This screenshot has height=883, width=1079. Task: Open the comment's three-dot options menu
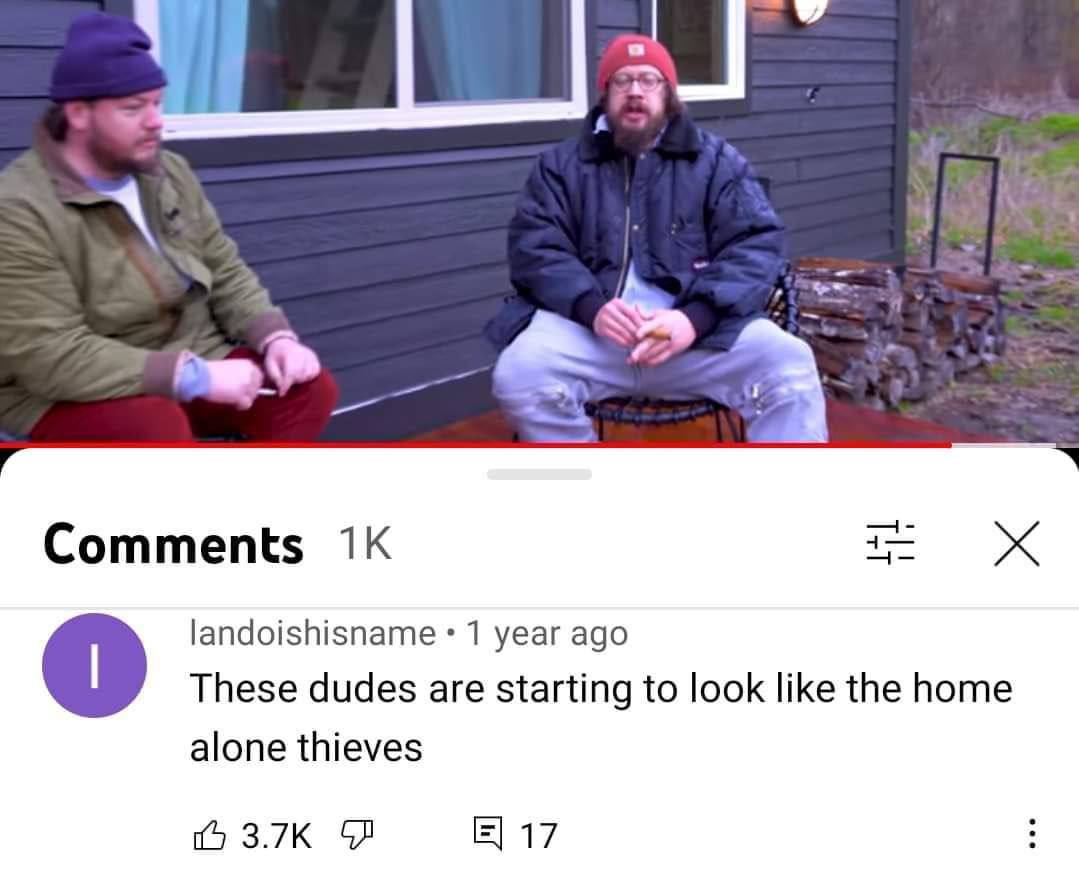click(x=1032, y=834)
